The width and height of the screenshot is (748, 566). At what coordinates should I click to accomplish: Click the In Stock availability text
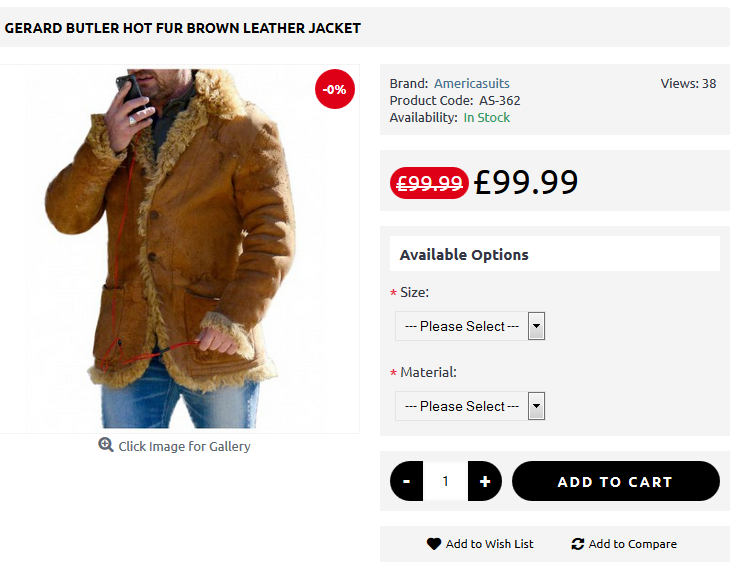[x=486, y=117]
